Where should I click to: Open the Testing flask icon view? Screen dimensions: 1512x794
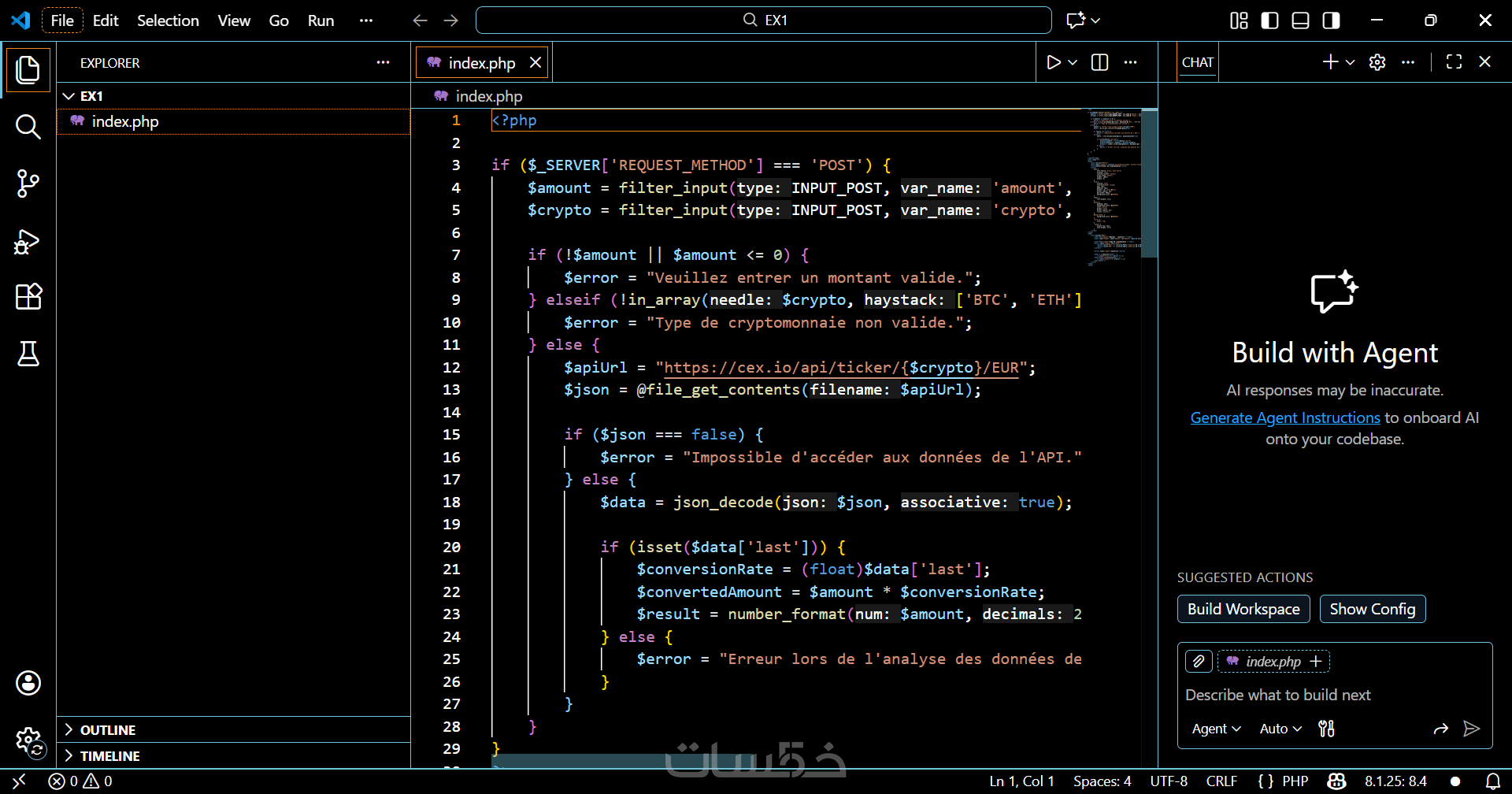28,354
